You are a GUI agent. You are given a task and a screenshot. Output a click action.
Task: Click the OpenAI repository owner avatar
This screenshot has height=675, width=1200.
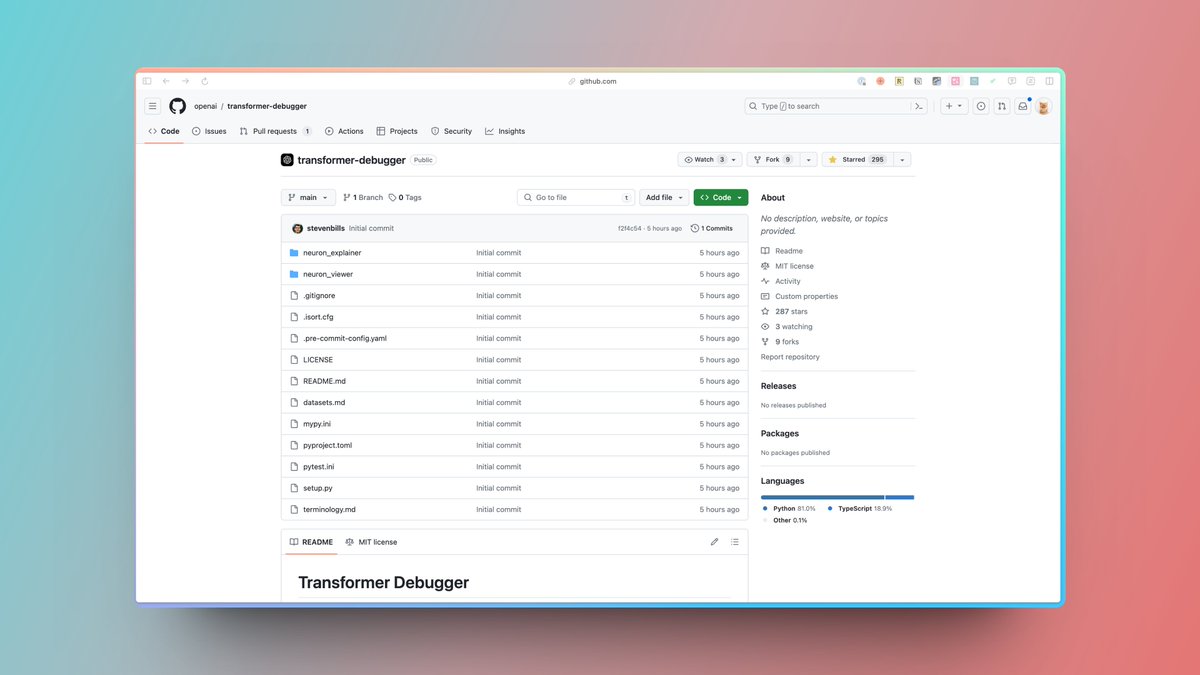click(x=287, y=160)
